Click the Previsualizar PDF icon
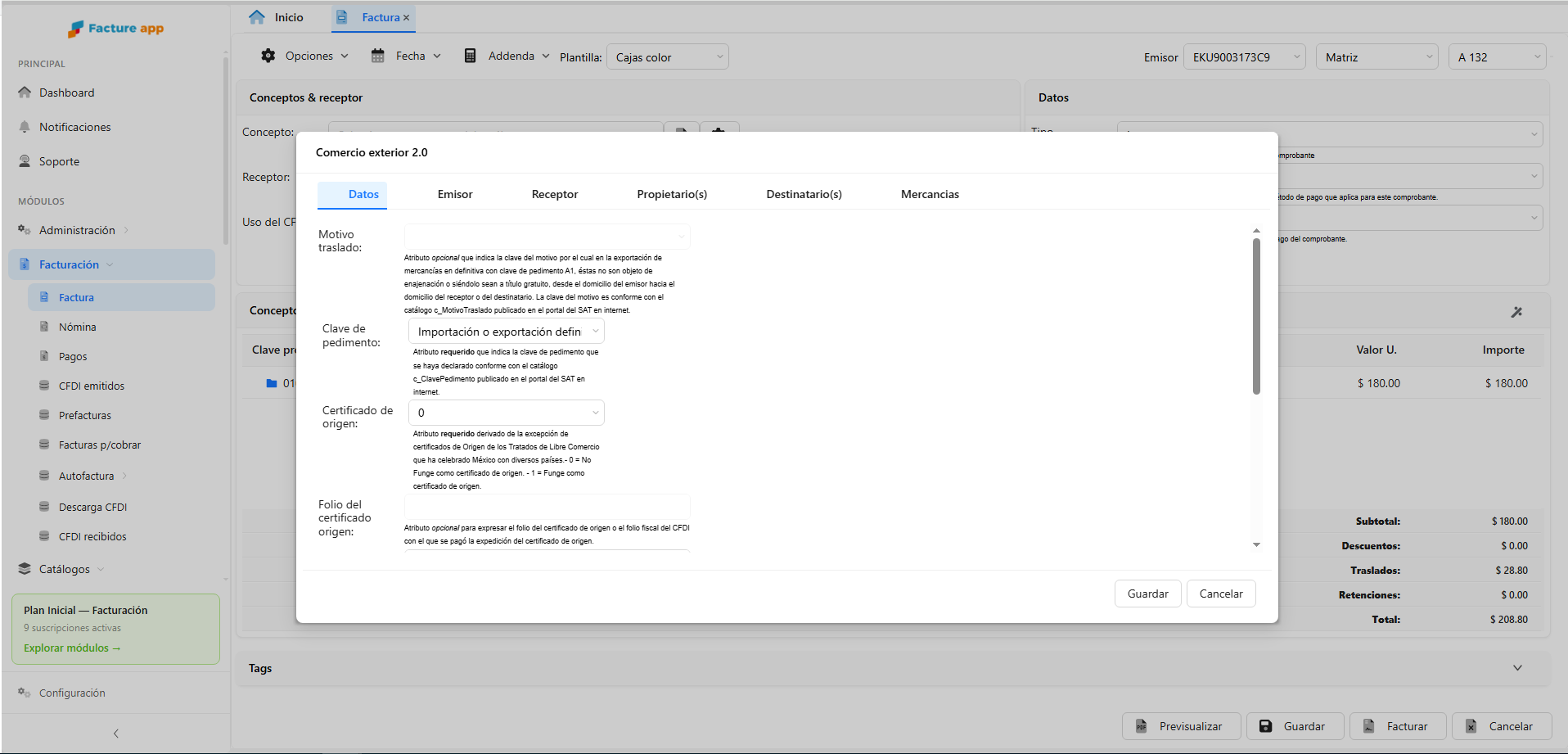Image resolution: width=1568 pixels, height=754 pixels. coord(1141,726)
